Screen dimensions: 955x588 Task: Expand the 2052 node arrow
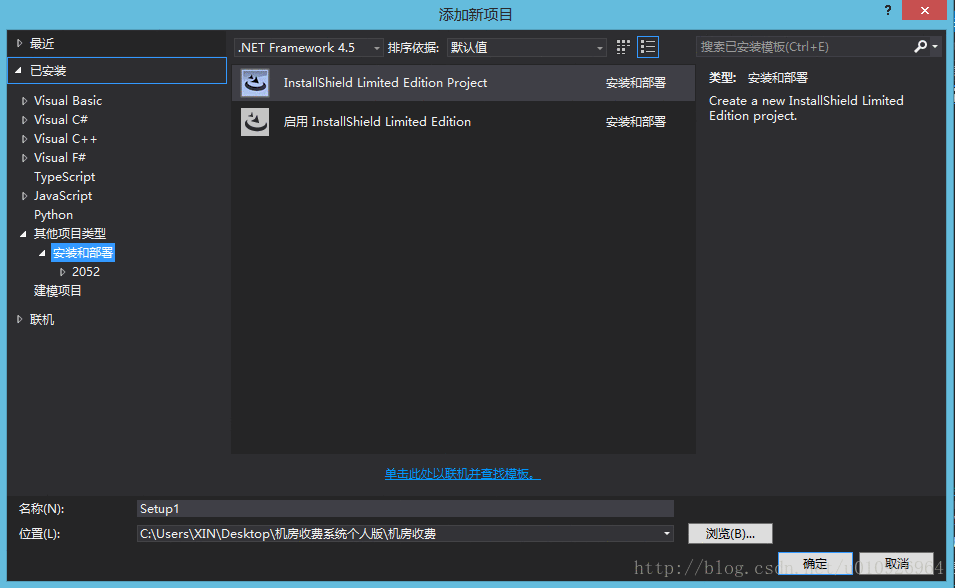coord(62,272)
